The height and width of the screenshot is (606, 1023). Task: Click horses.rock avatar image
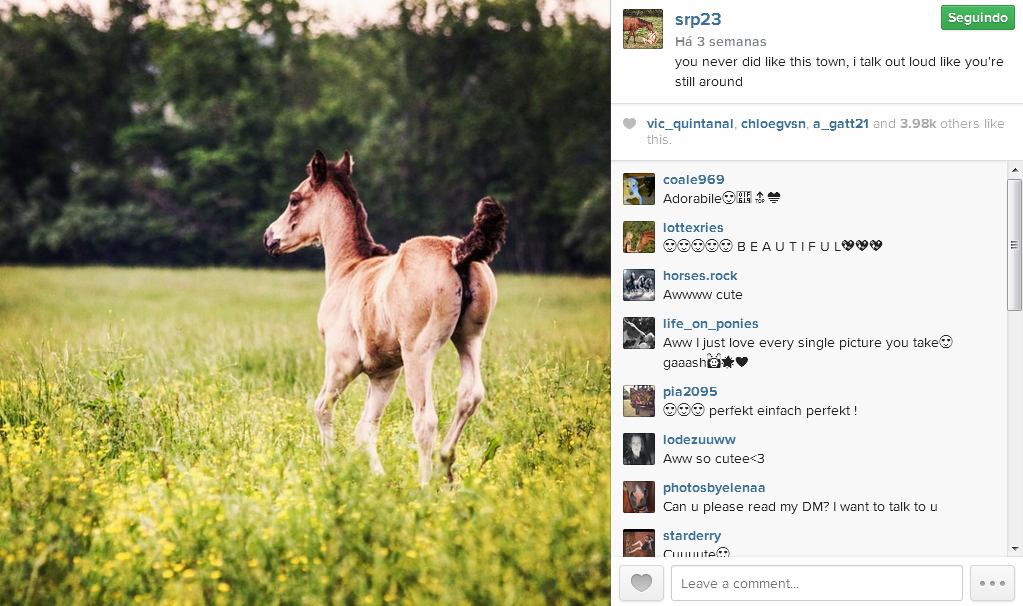(639, 285)
